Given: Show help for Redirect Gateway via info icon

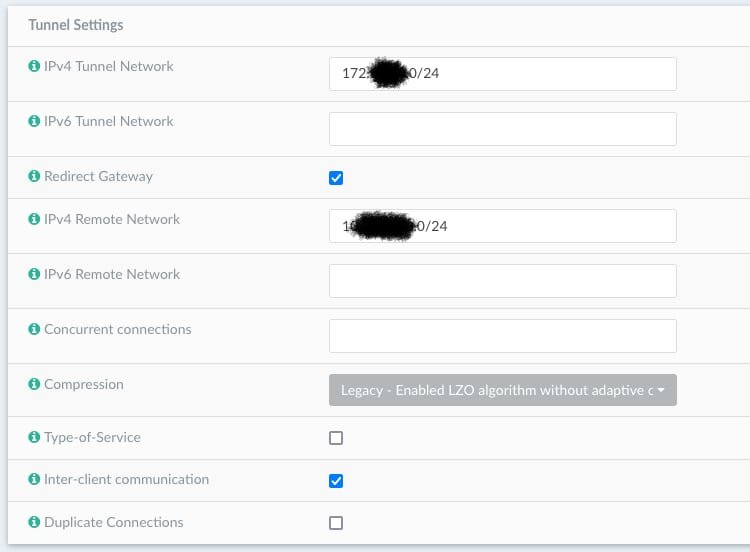Looking at the screenshot, I should [35, 177].
